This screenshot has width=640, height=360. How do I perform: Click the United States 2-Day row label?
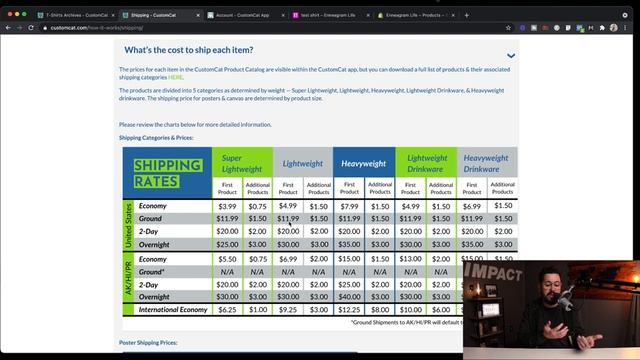(148, 231)
